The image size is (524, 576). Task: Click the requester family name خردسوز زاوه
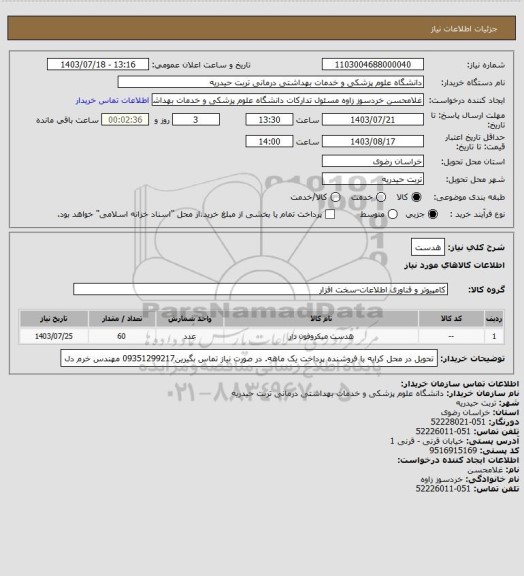tap(441, 479)
